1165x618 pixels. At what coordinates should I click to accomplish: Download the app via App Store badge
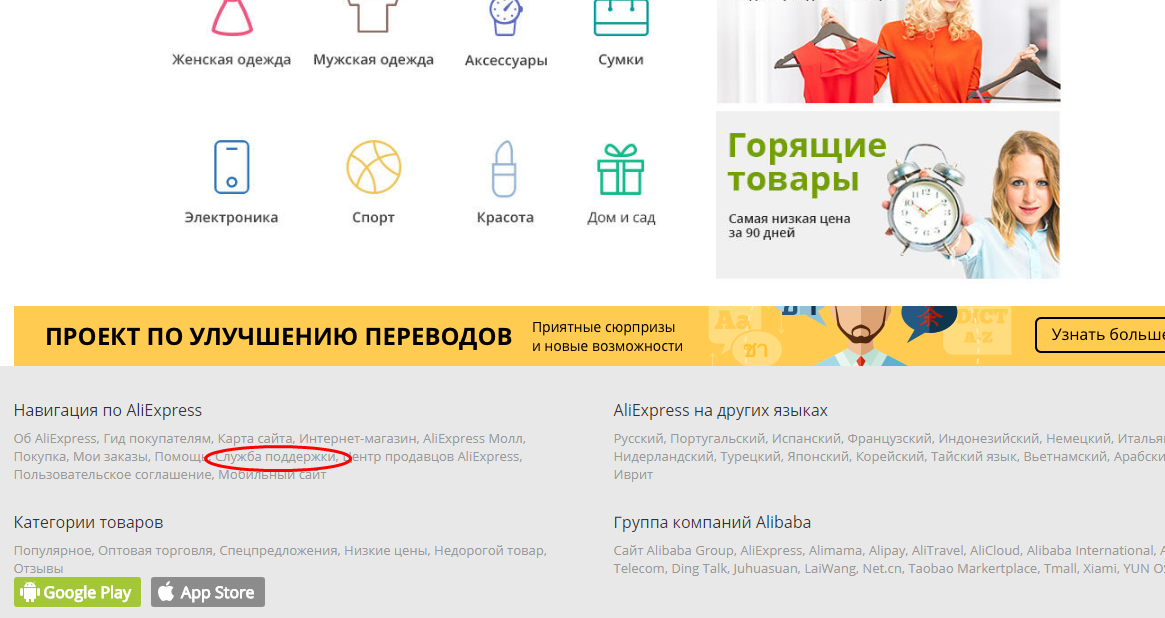(208, 592)
